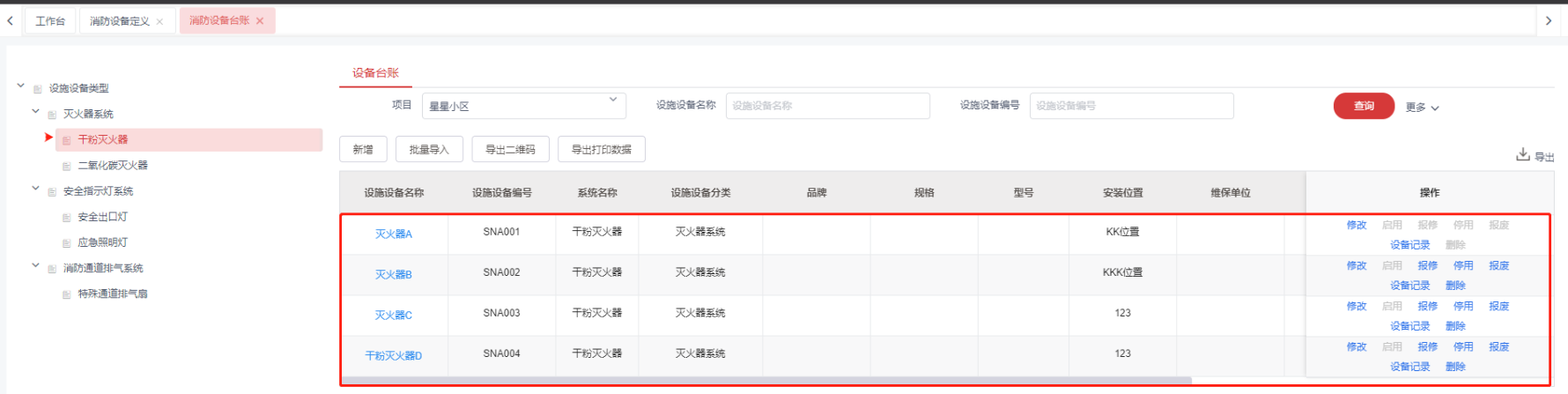Click the KKK位置 cell
1568x394 pixels.
pyautogui.click(x=1122, y=273)
